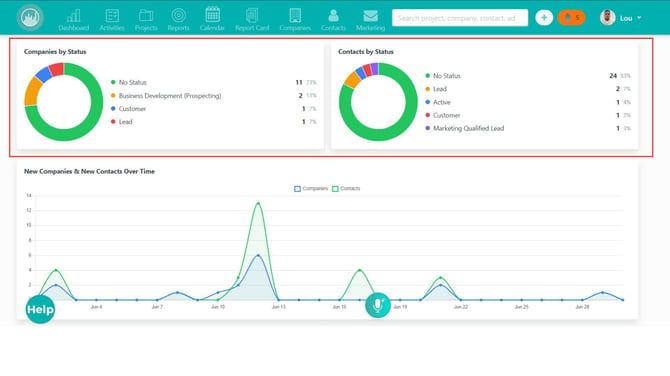The height and width of the screenshot is (376, 670).
Task: Open the Activities checklist icon
Action: coord(112,16)
